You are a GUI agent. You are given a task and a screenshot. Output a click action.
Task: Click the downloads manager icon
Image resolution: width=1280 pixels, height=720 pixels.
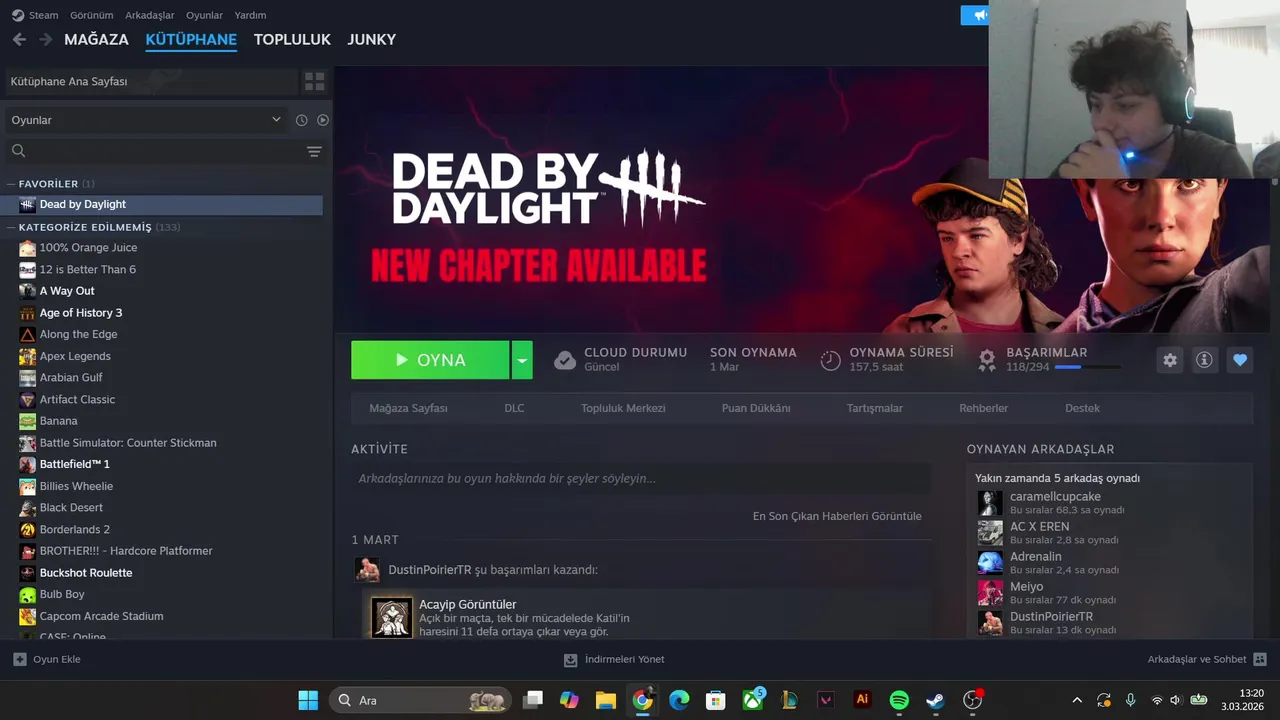click(x=570, y=660)
